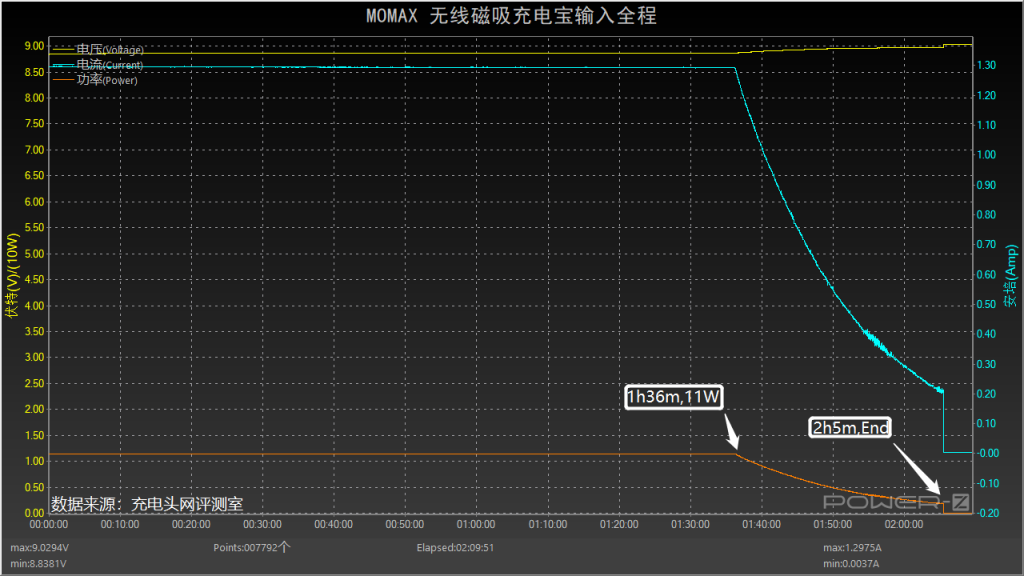Click the 01:40:00 time axis label
The width and height of the screenshot is (1024, 576).
[761, 524]
